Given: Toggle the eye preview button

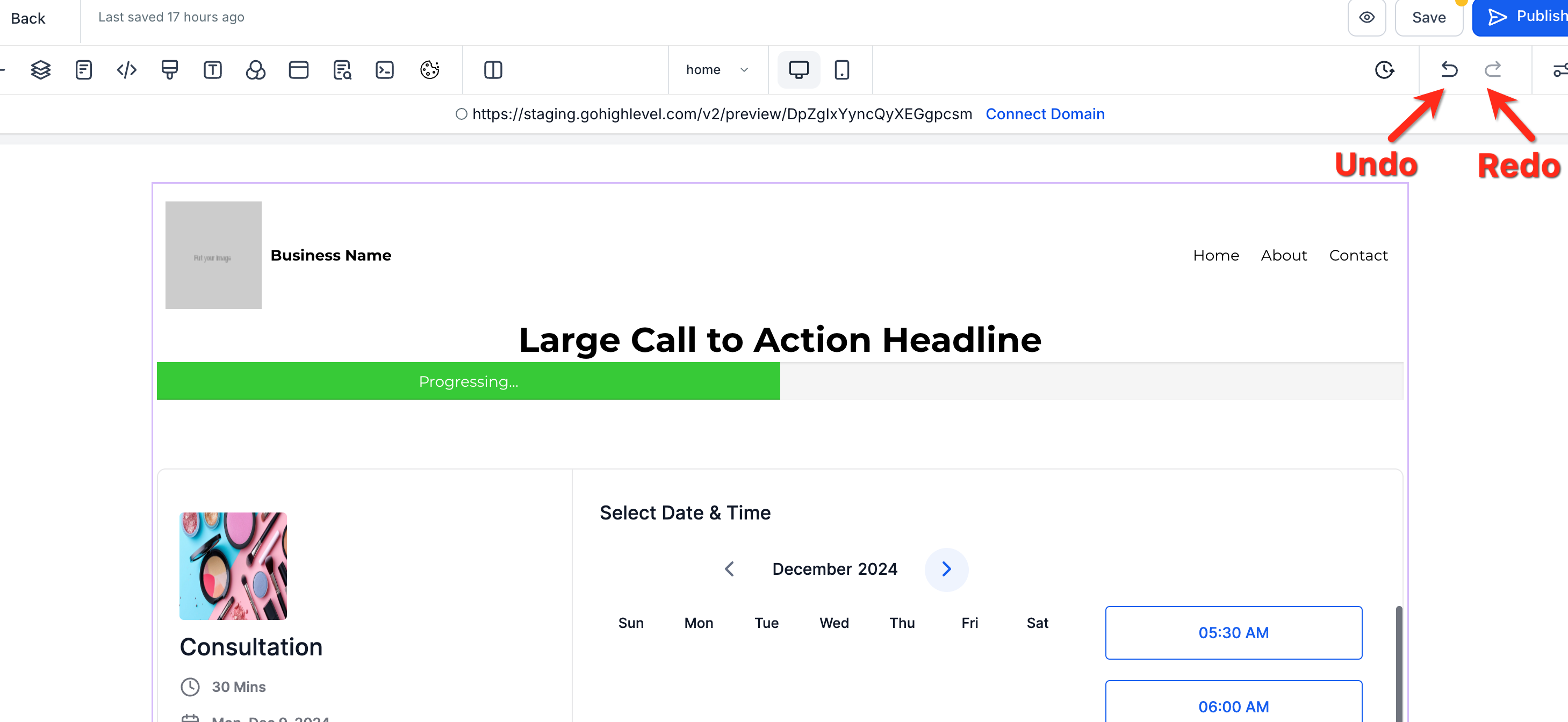Looking at the screenshot, I should 1366,18.
